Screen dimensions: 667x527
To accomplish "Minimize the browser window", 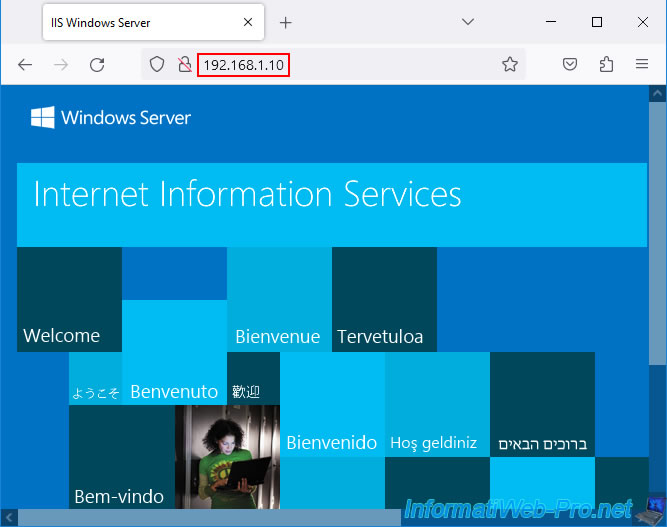I will coord(551,22).
